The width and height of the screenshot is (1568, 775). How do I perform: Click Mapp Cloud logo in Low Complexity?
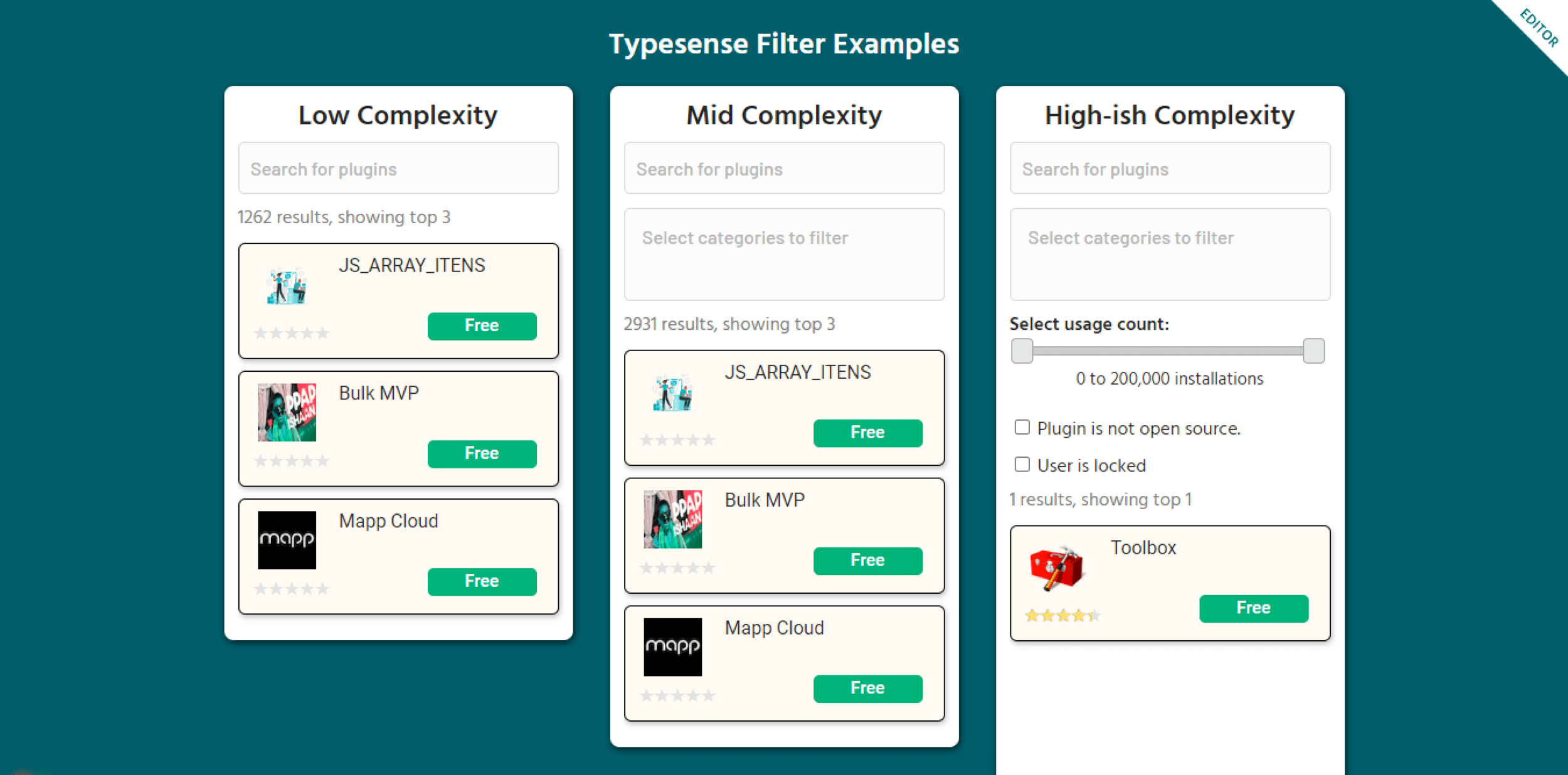coord(287,540)
